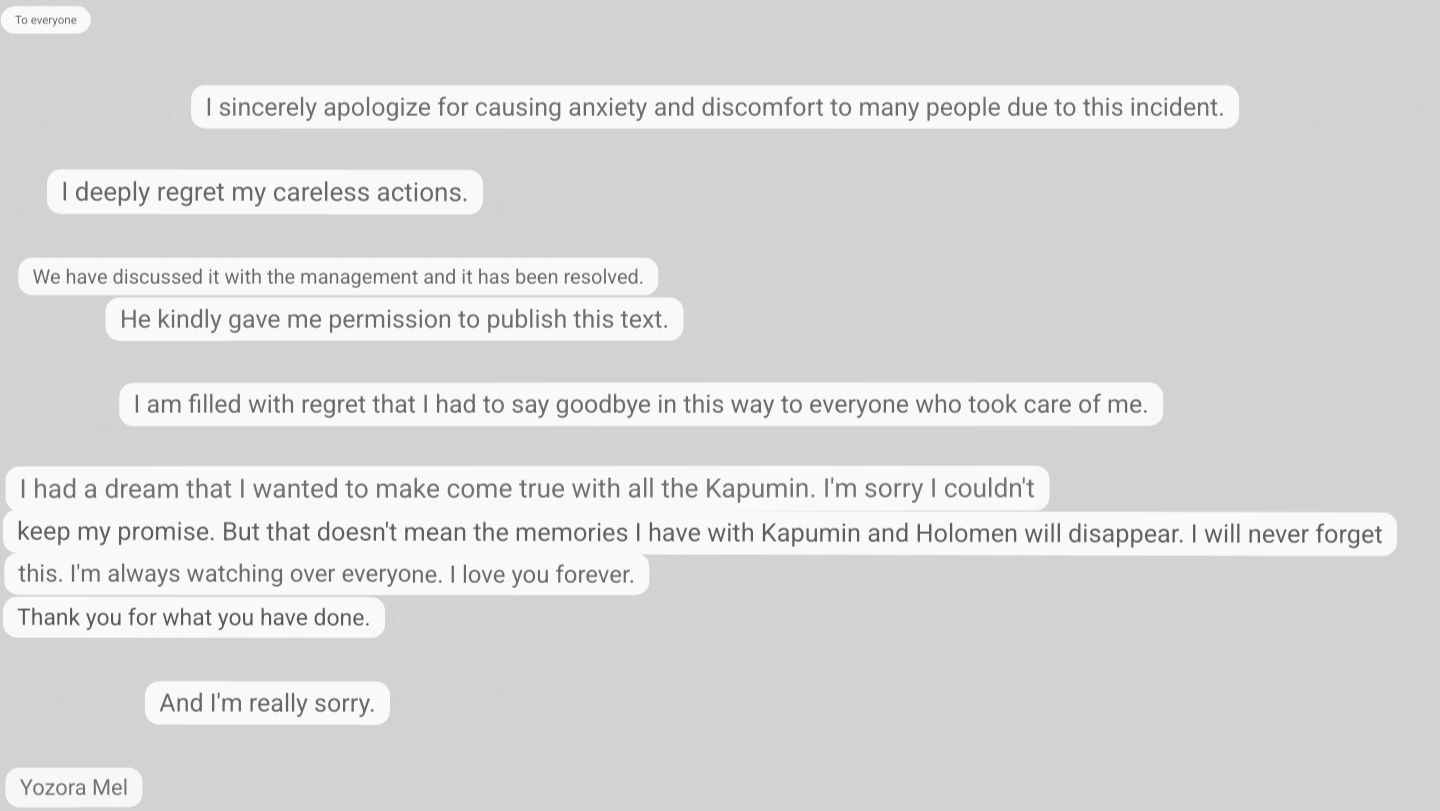Click the 'And I'm really sorry' bubble
The width and height of the screenshot is (1440, 811).
coord(267,703)
